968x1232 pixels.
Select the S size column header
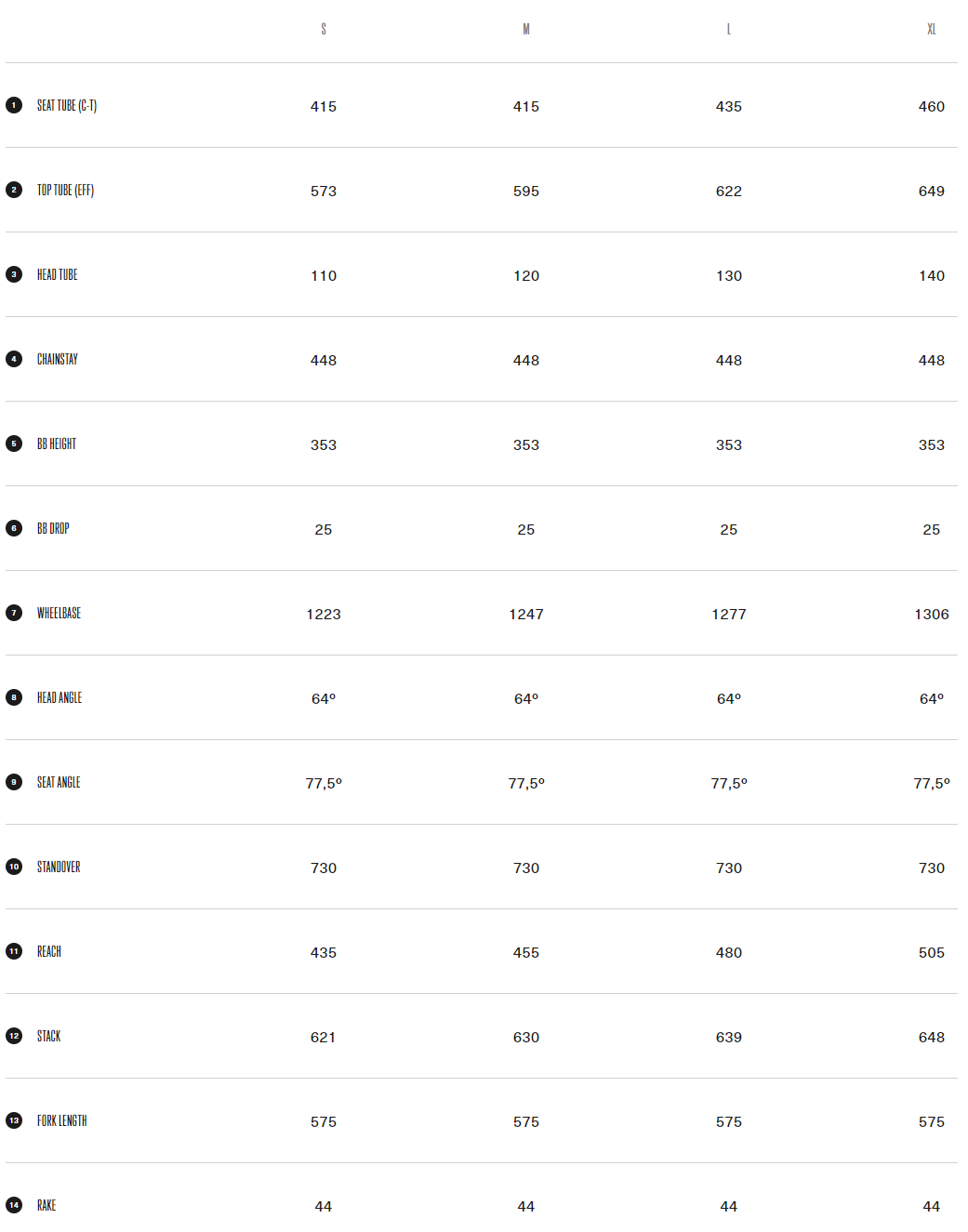(x=324, y=30)
